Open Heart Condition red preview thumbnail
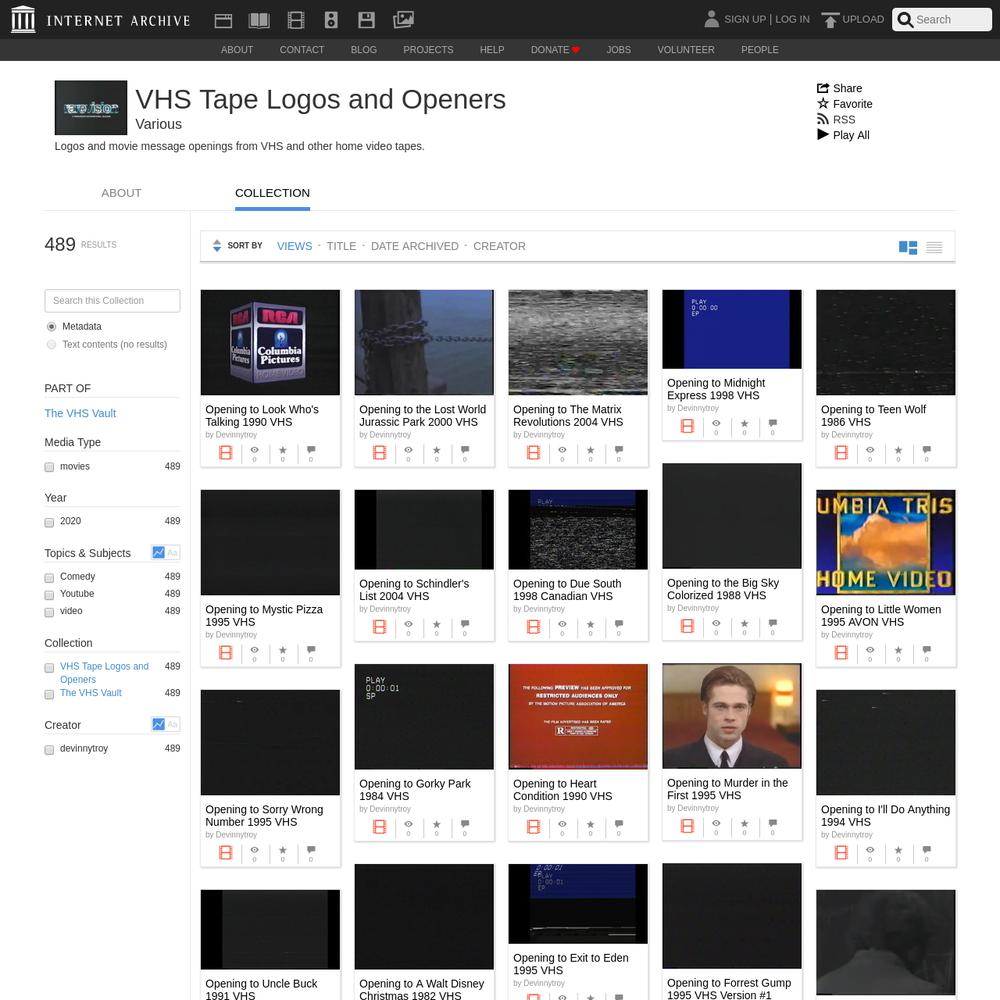This screenshot has width=1000, height=1000. click(578, 716)
